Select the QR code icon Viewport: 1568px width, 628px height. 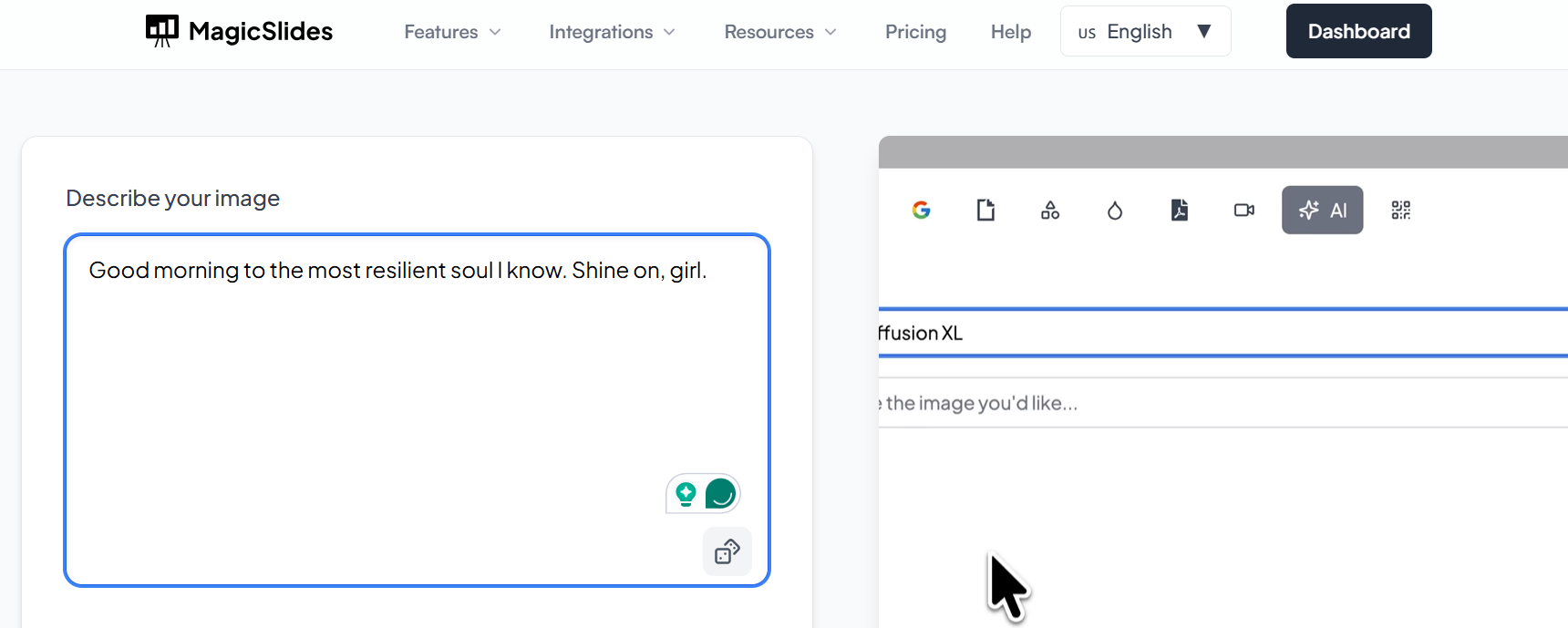tap(1400, 211)
